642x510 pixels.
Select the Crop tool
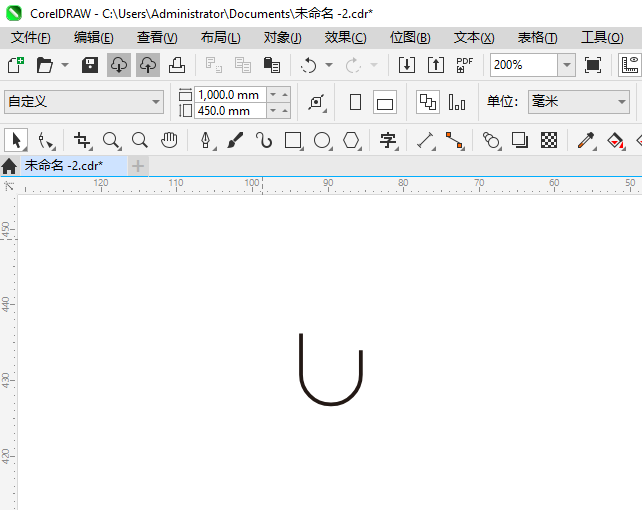click(x=82, y=140)
